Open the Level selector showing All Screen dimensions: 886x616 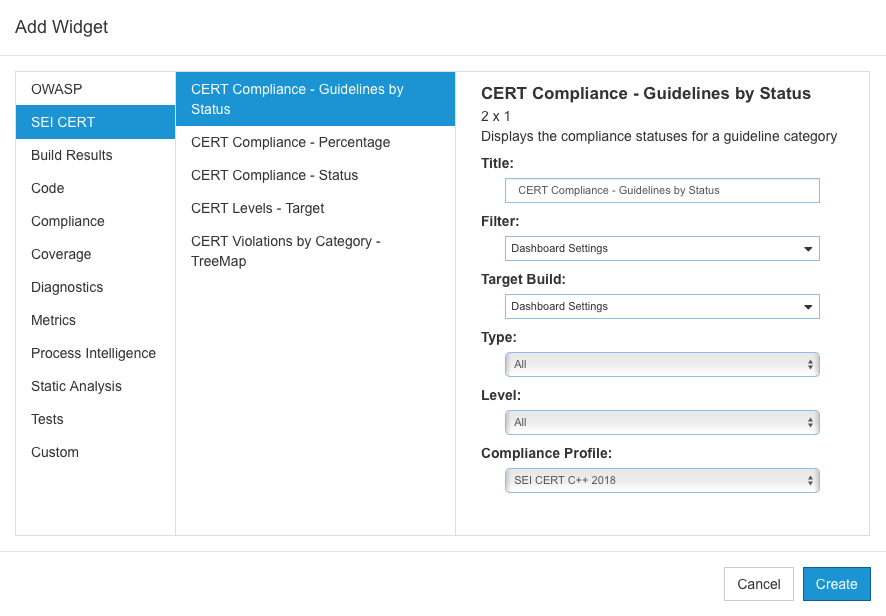pyautogui.click(x=662, y=422)
